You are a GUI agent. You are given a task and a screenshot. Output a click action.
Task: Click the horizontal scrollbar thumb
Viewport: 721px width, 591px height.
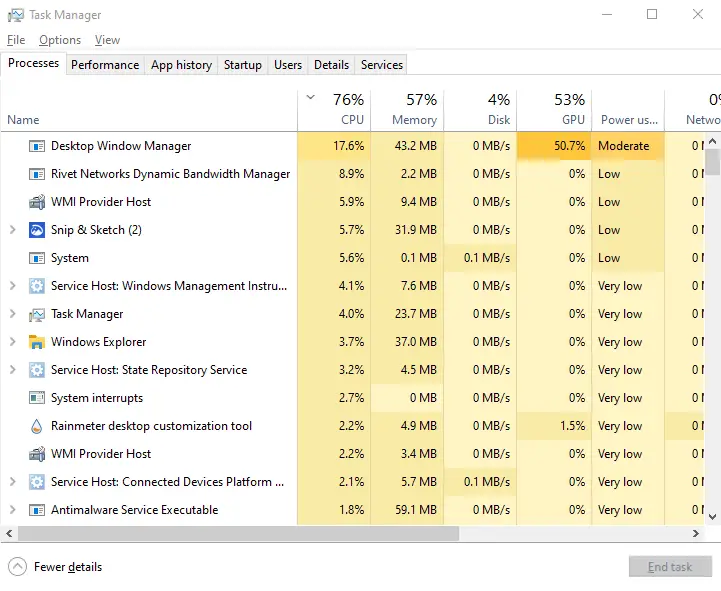(238, 534)
